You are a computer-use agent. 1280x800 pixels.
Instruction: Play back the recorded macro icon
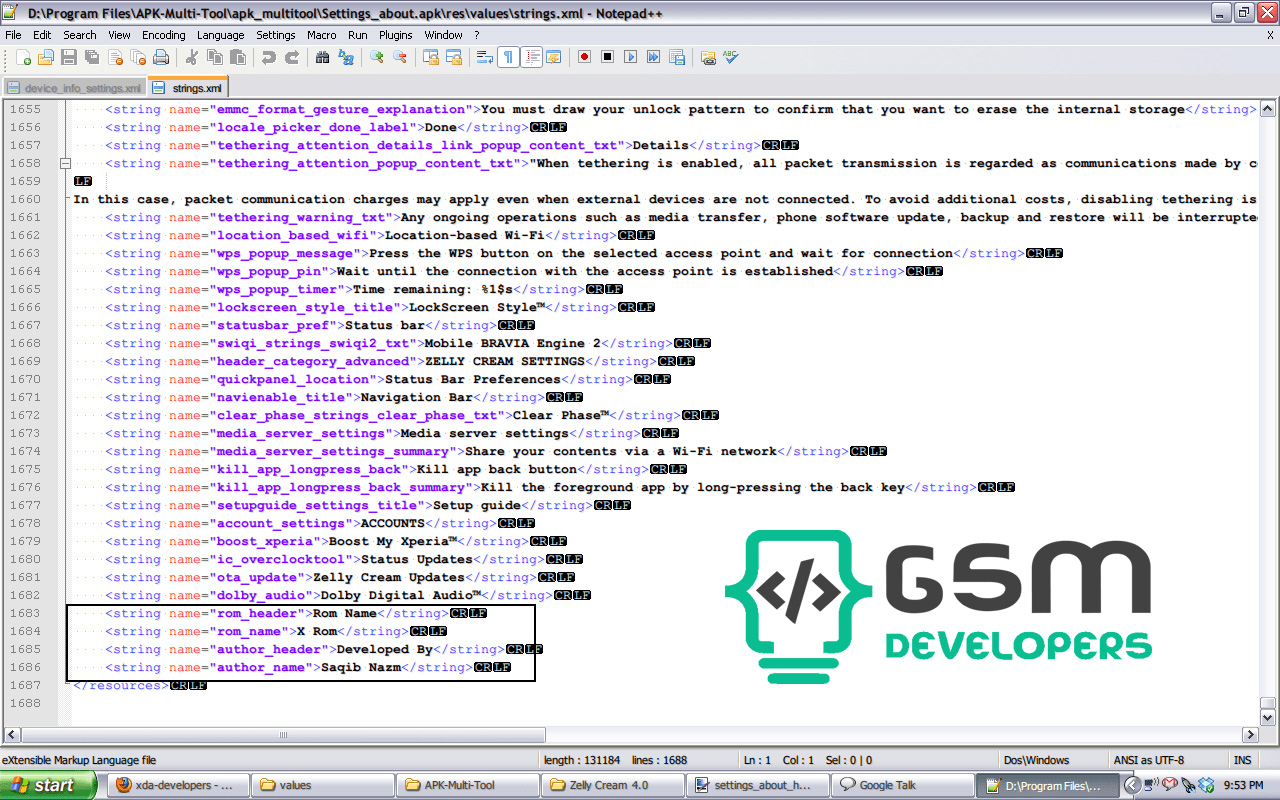coord(630,57)
